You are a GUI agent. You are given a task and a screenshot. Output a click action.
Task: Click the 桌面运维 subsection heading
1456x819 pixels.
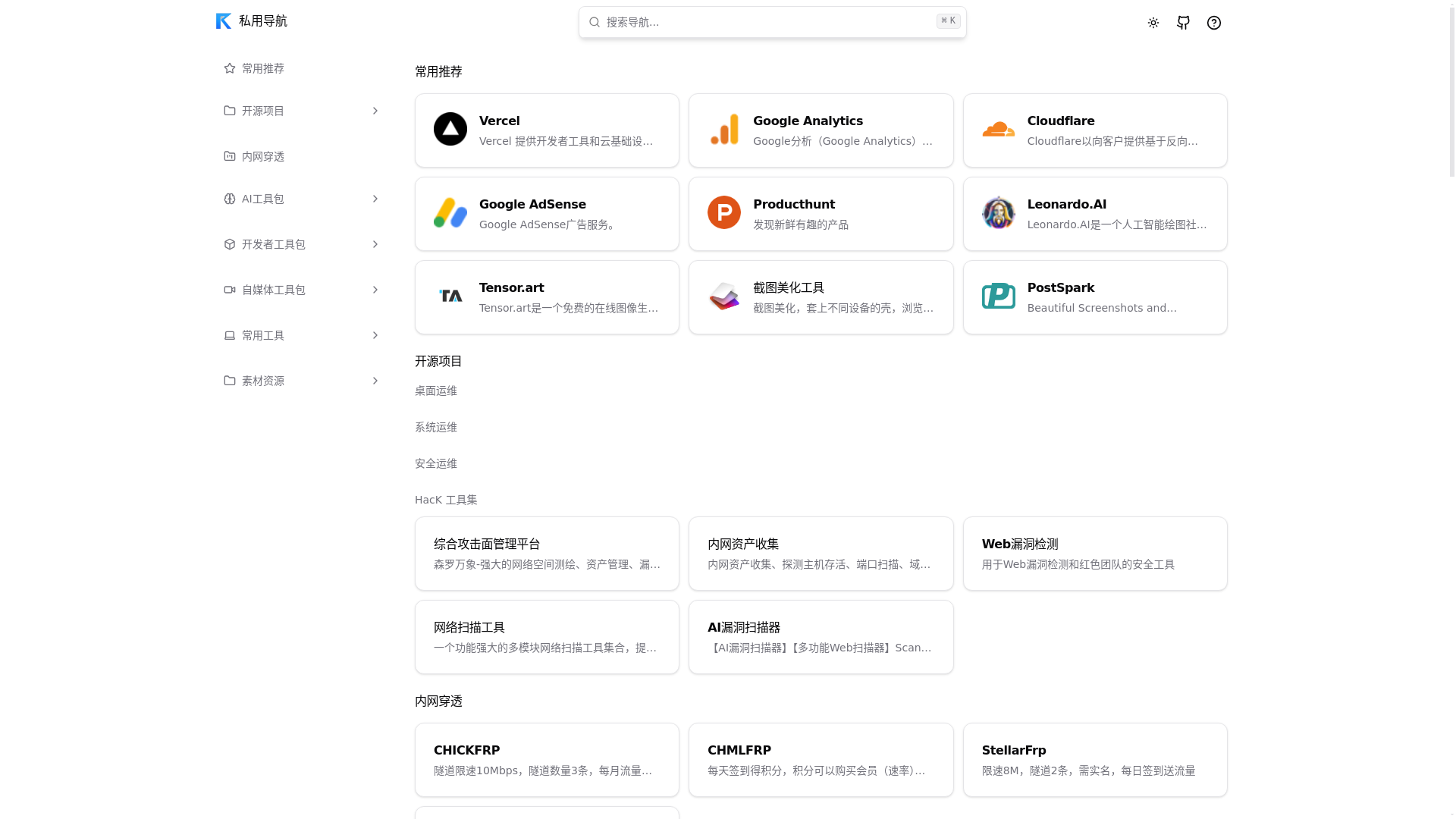(436, 391)
